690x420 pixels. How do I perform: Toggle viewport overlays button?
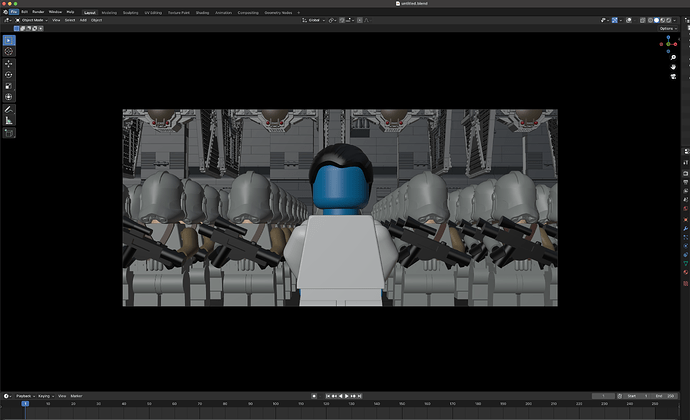tap(629, 20)
